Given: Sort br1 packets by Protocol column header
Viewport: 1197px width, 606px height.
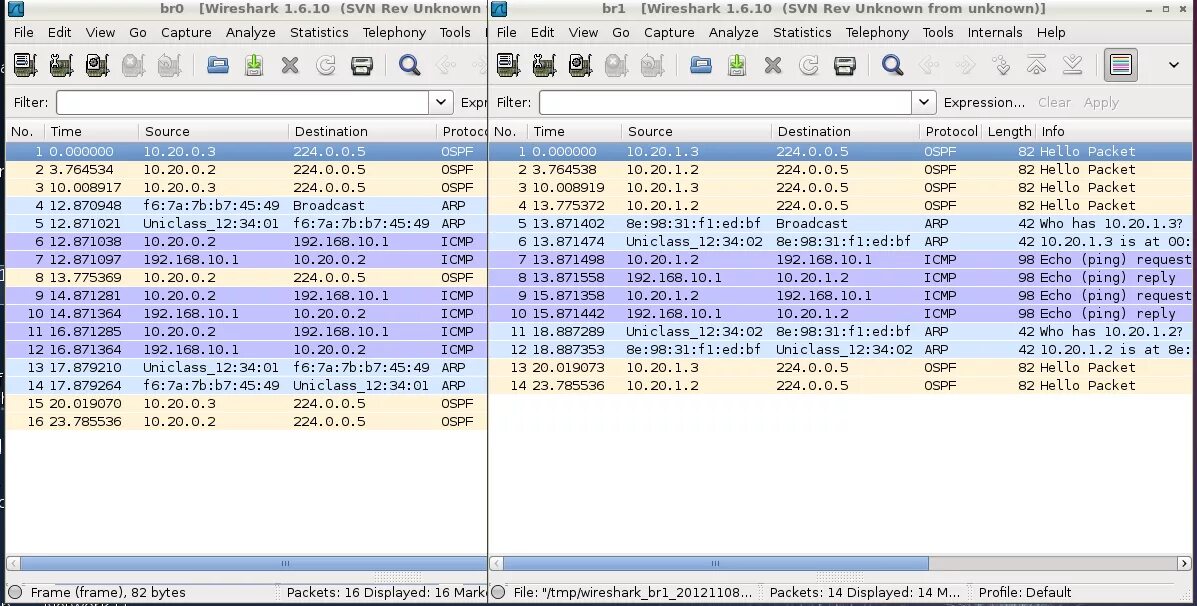Looking at the screenshot, I should (950, 131).
